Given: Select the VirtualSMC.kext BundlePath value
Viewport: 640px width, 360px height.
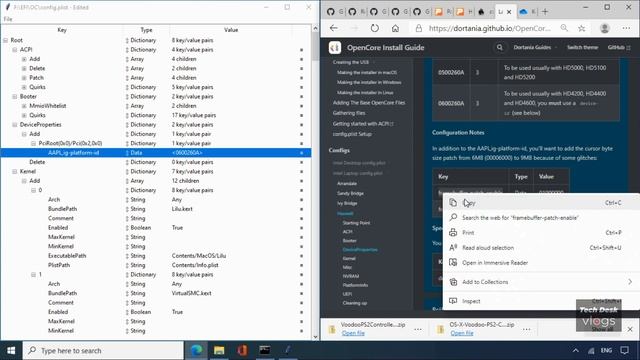Looking at the screenshot, I should coord(191,293).
